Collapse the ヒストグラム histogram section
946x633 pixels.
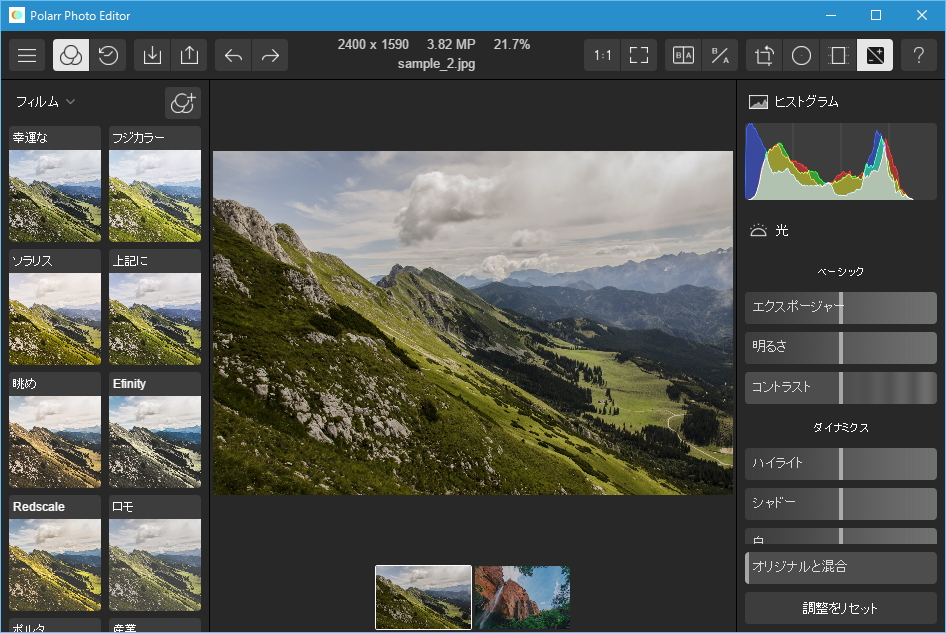tap(793, 102)
